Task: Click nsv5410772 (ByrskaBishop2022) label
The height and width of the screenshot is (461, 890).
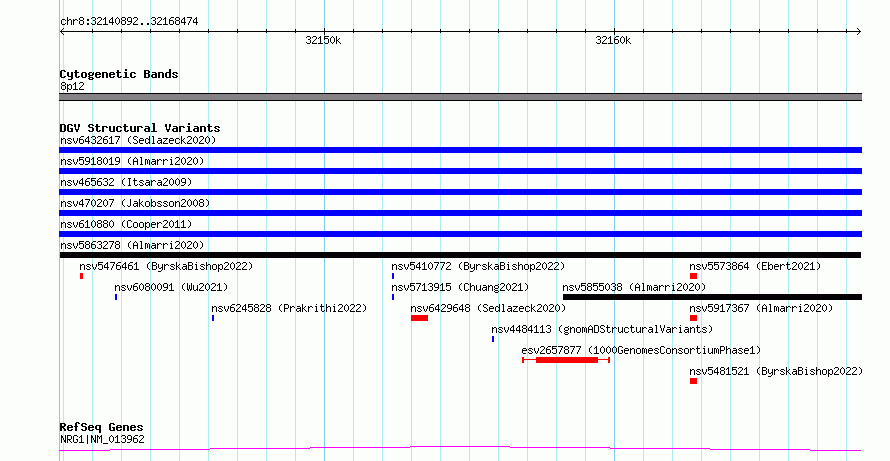Action: [x=478, y=266]
